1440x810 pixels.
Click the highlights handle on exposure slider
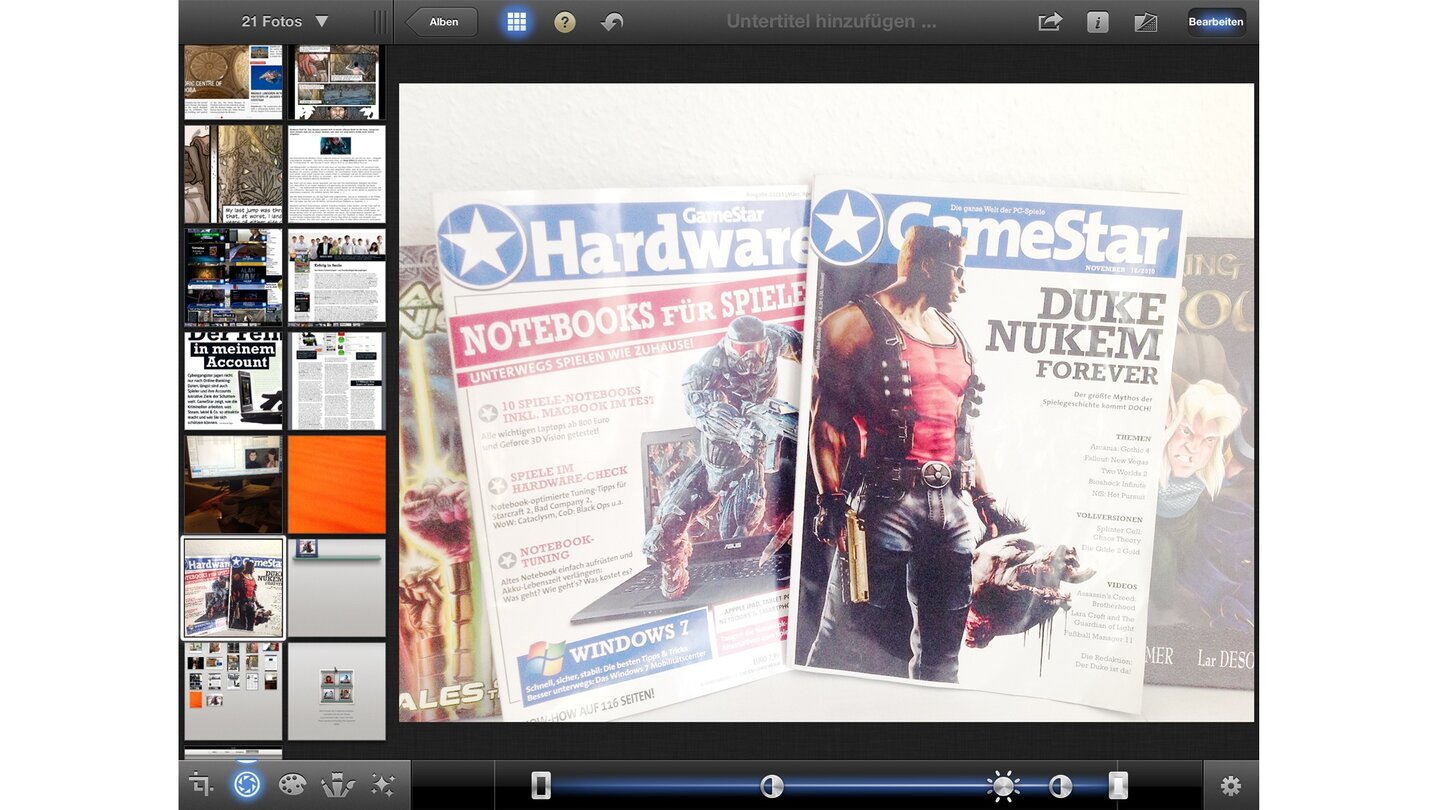pyautogui.click(x=1118, y=785)
